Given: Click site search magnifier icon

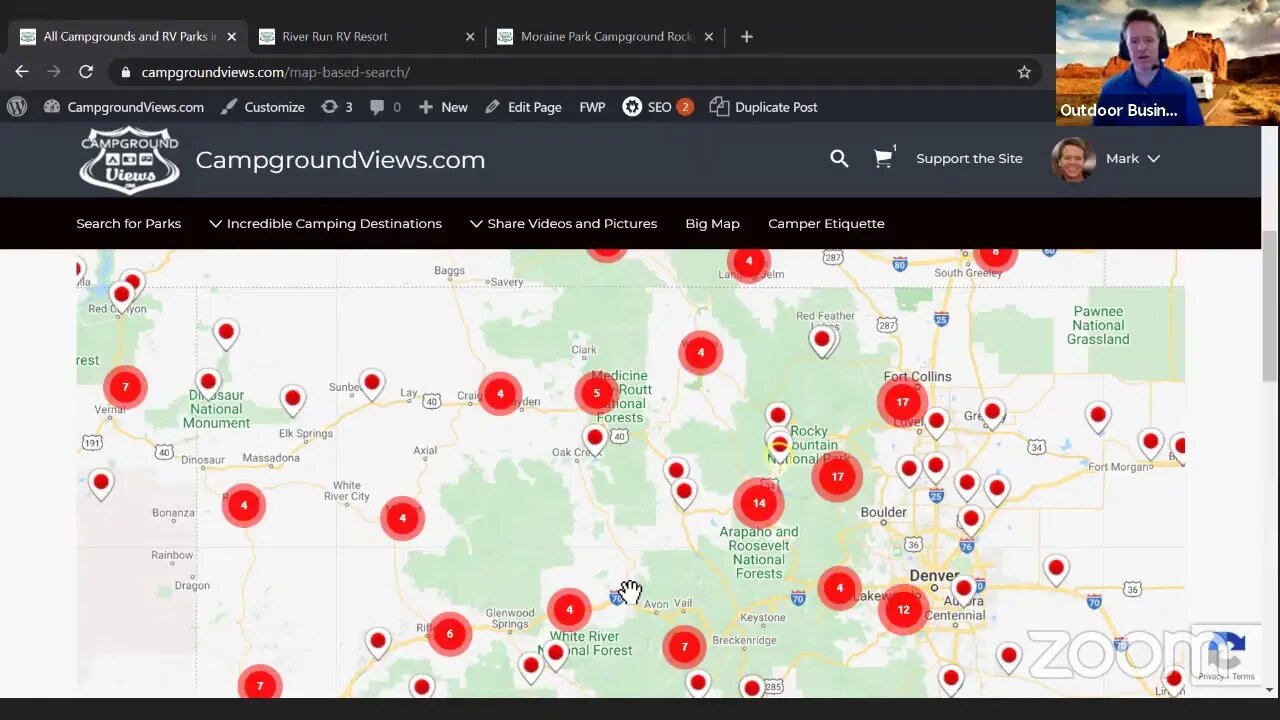Looking at the screenshot, I should (839, 158).
